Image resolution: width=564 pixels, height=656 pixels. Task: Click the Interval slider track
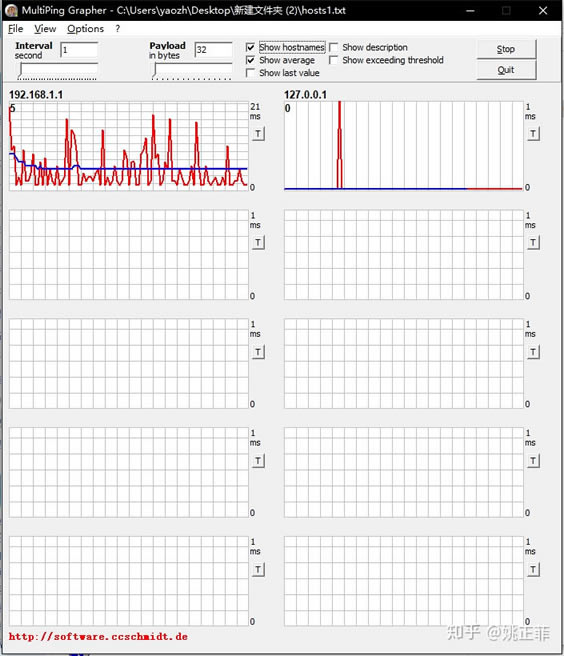point(57,71)
